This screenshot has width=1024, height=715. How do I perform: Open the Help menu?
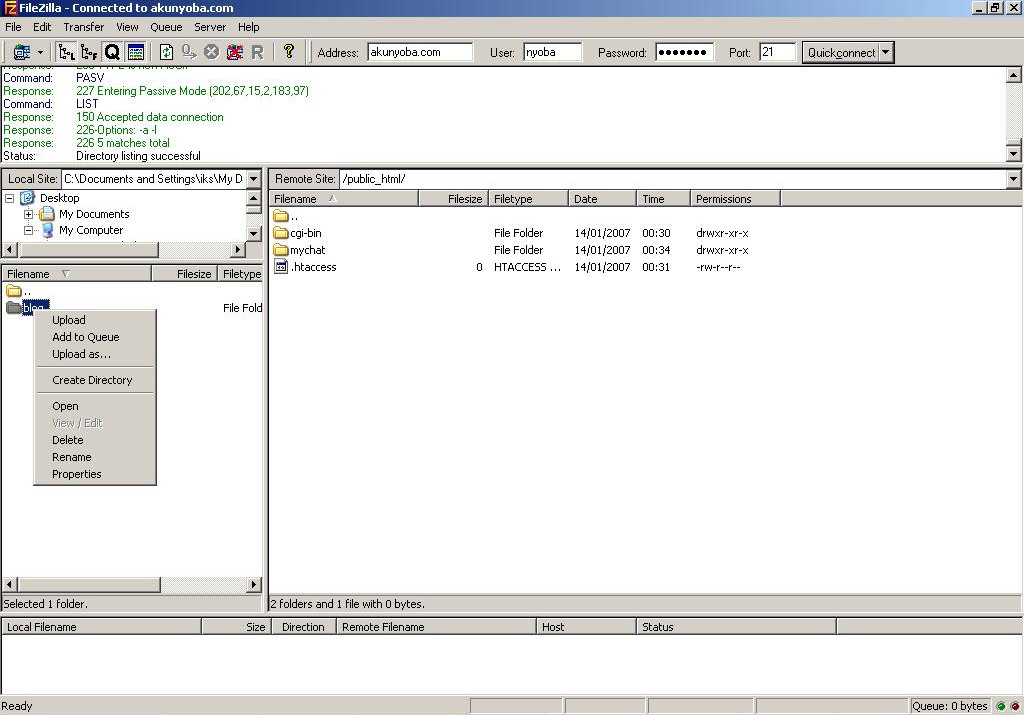click(x=249, y=27)
